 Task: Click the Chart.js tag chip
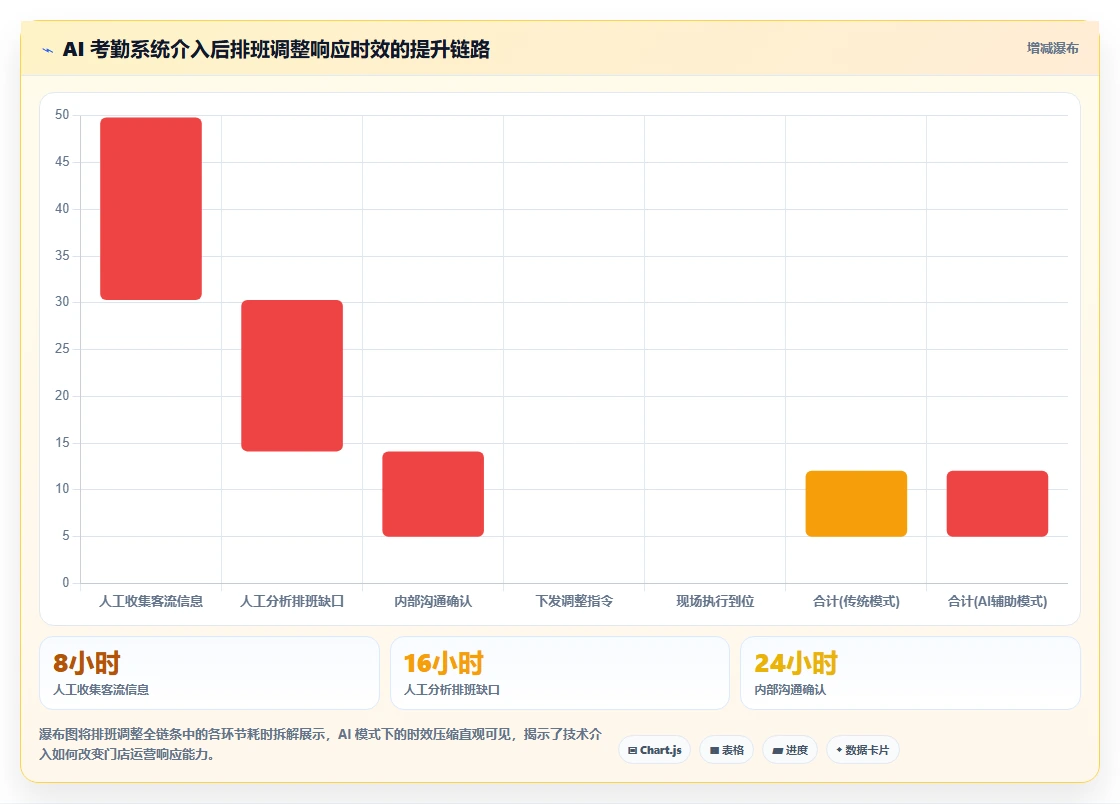[654, 750]
